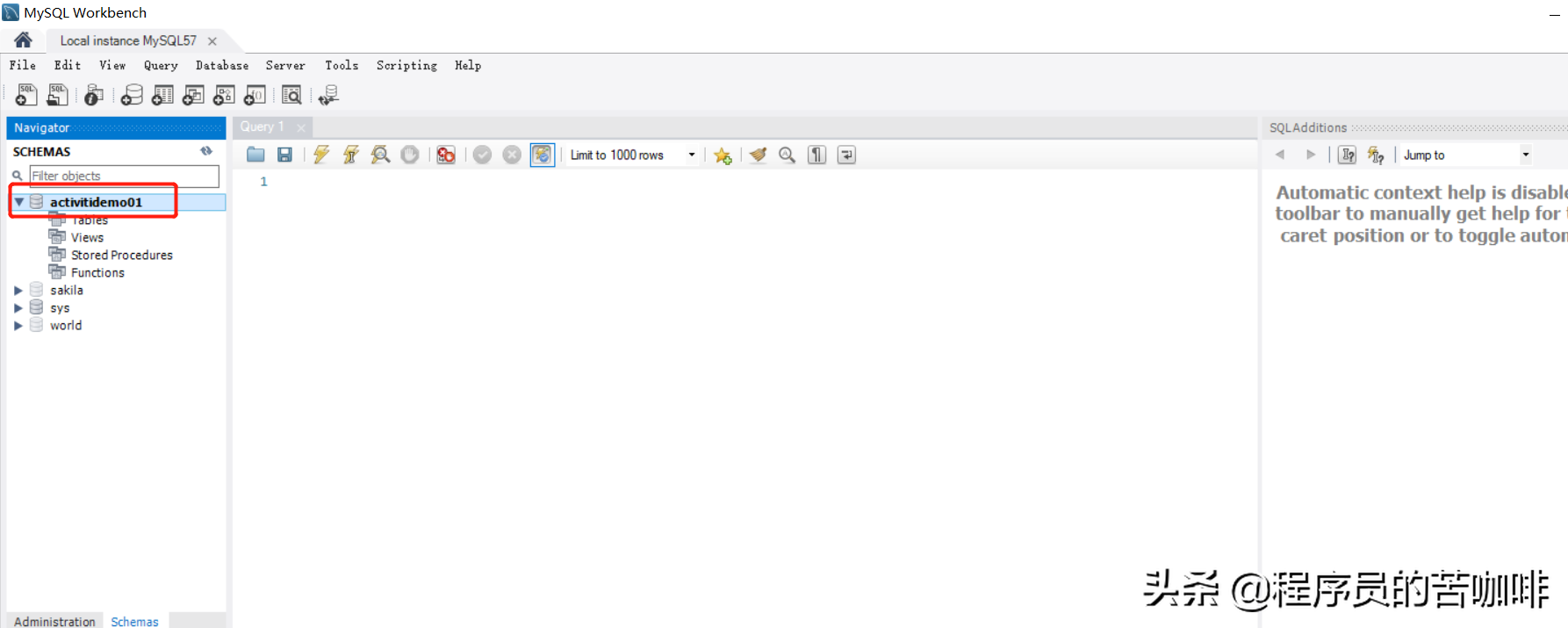
Task: Close the Local instance MySQL57 tab
Action: [x=212, y=41]
